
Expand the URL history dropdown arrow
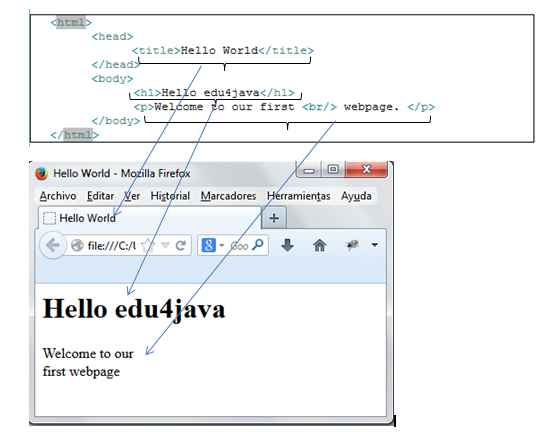point(165,246)
